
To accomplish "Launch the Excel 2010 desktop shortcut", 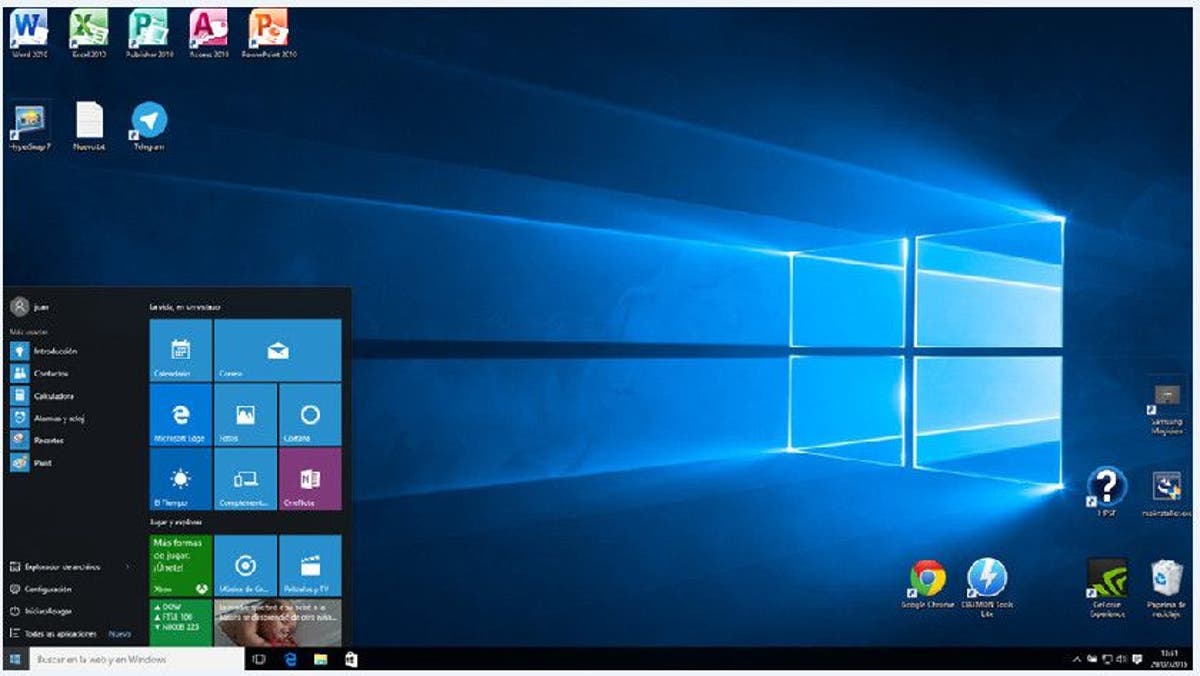I will (x=88, y=29).
